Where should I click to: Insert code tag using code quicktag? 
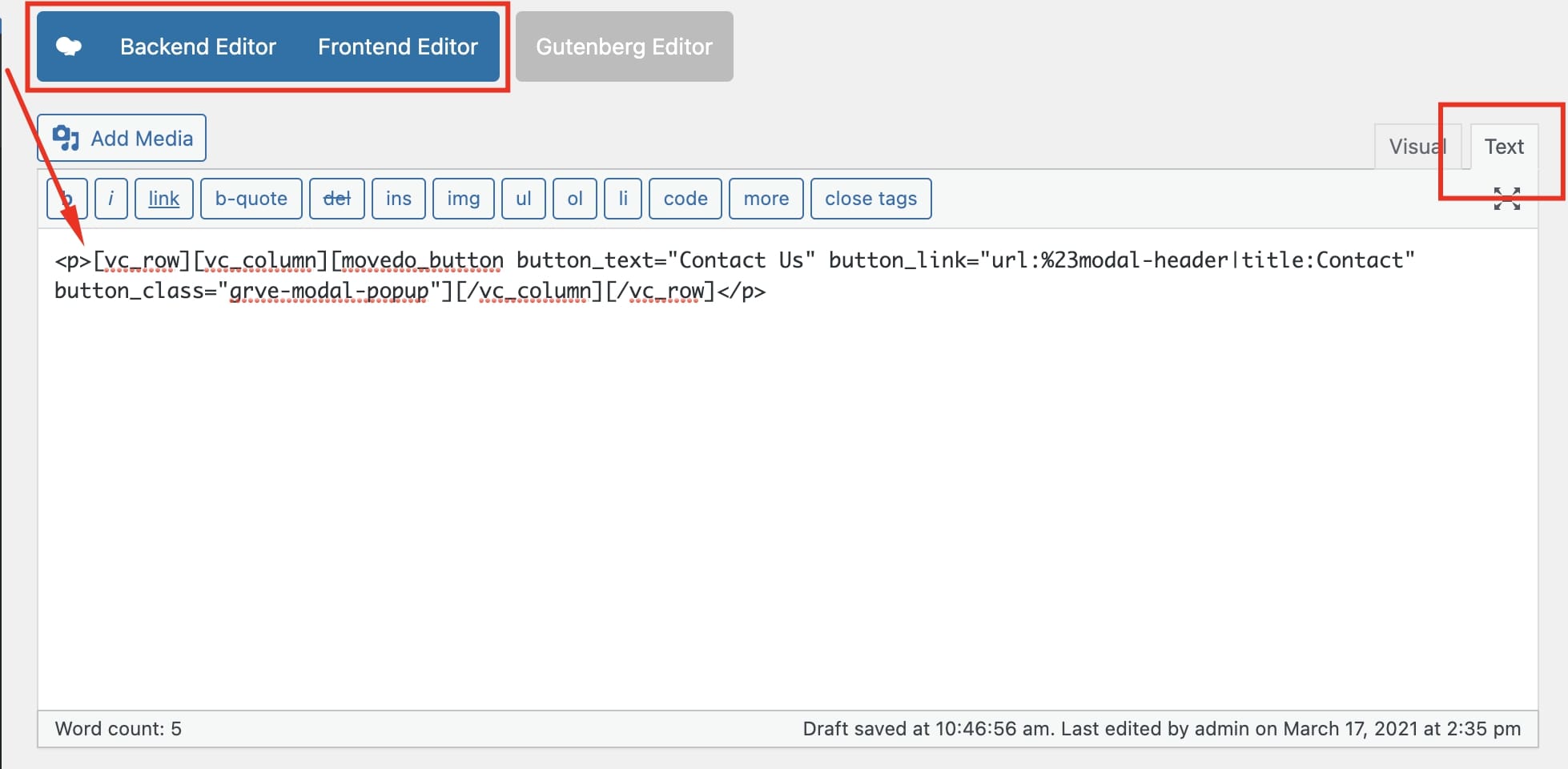pyautogui.click(x=685, y=198)
